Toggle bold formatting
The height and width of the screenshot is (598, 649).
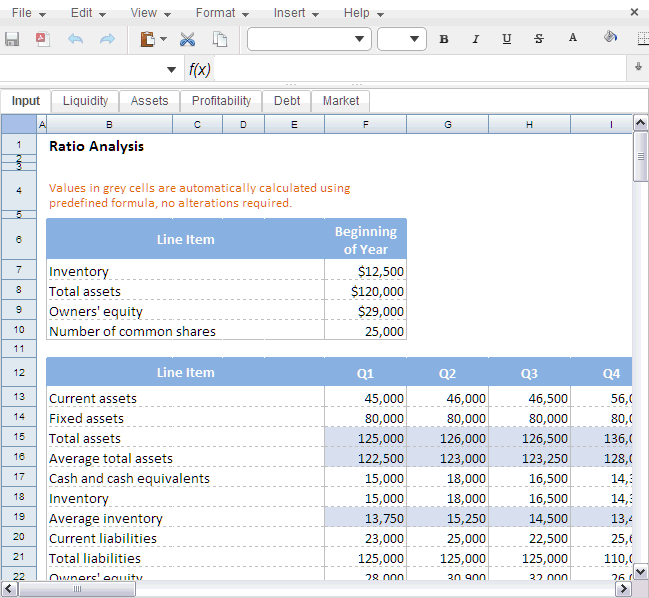444,39
